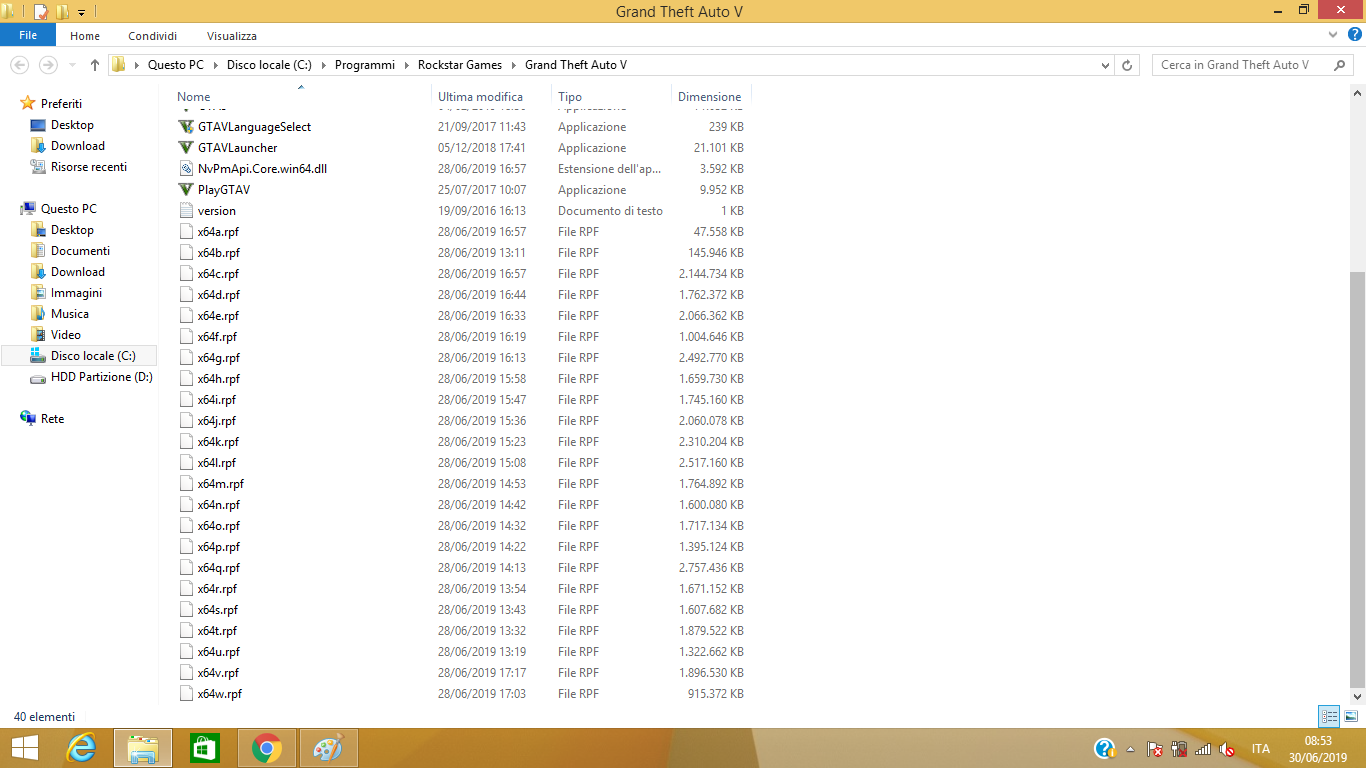The image size is (1366, 768).
Task: Expand the ribbon with the chevron
Action: click(1334, 35)
